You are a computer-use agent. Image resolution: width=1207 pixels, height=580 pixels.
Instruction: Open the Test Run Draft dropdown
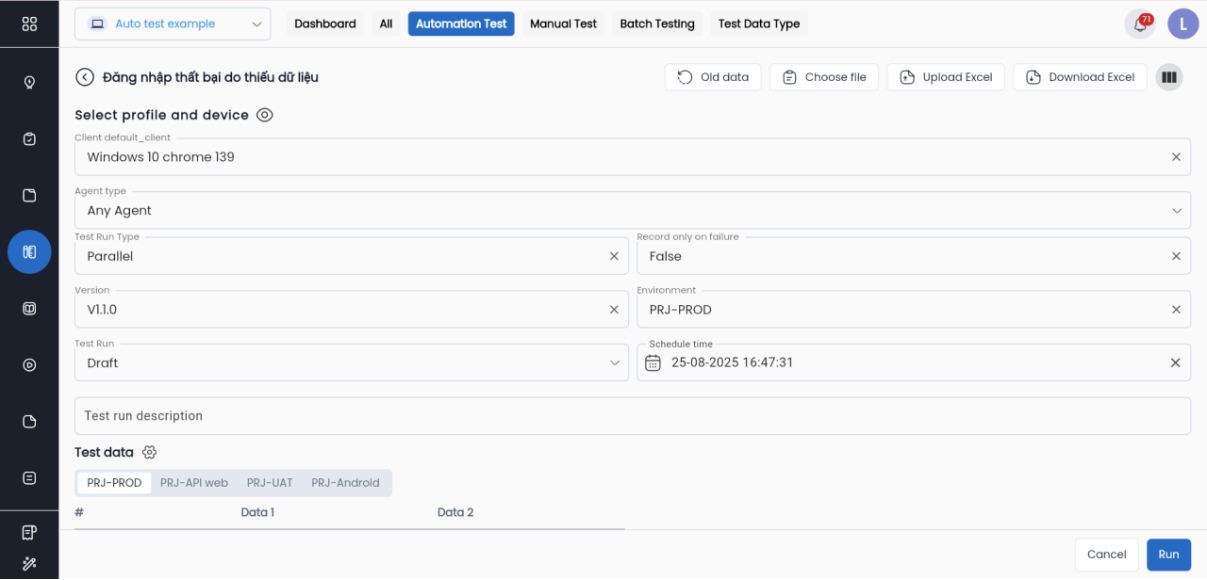click(x=614, y=363)
